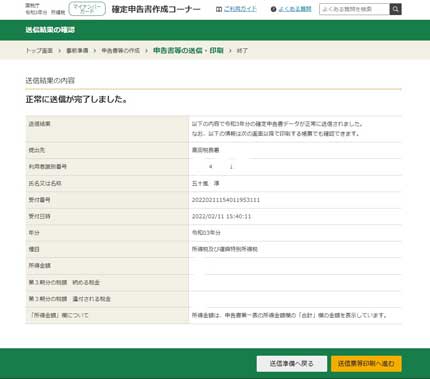The width and height of the screenshot is (430, 379).
Task: Click the 送信準備へ戻る button
Action: (292, 363)
